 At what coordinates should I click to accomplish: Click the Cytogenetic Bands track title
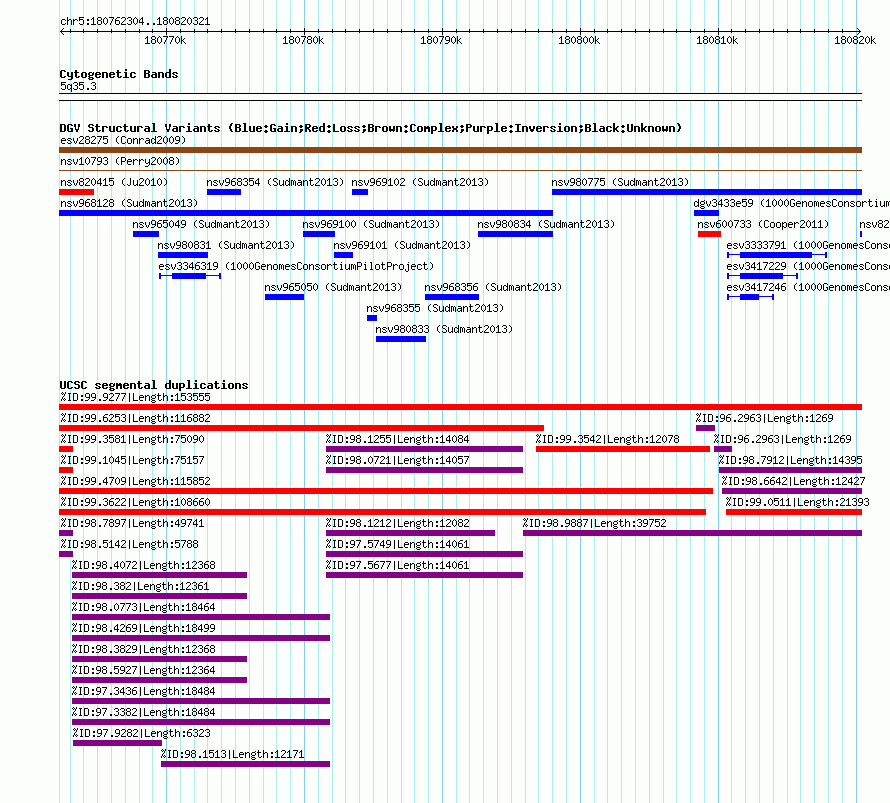click(x=119, y=74)
